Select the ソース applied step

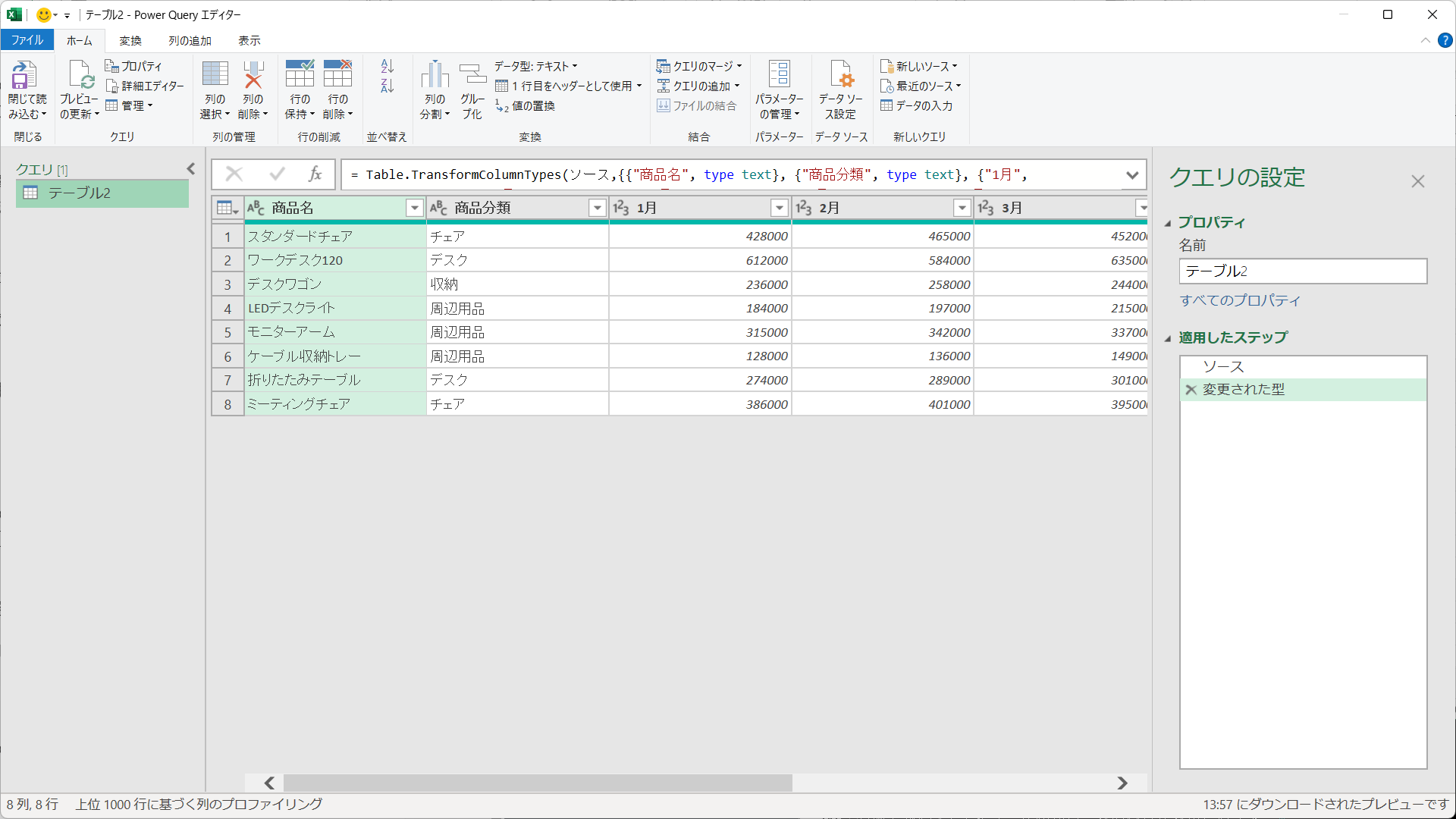pos(1303,367)
